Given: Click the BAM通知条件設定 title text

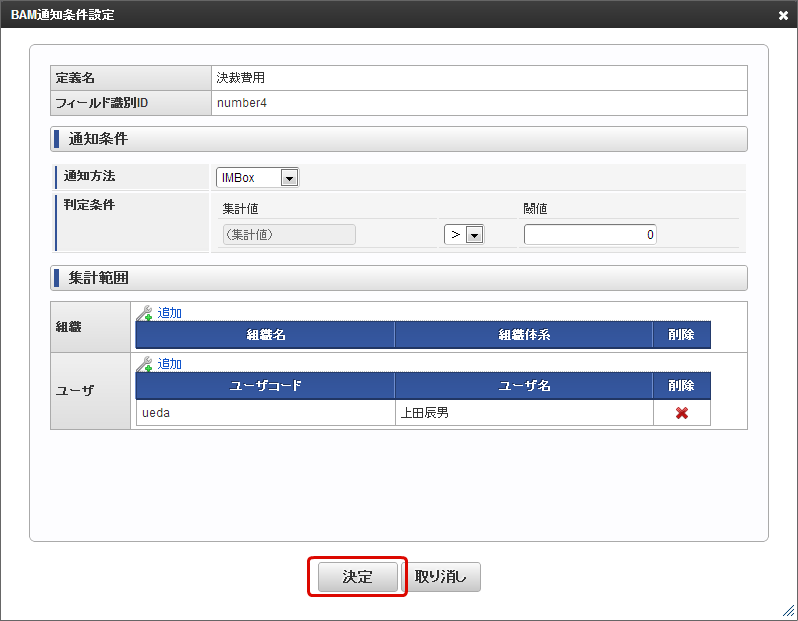Looking at the screenshot, I should coord(63,15).
